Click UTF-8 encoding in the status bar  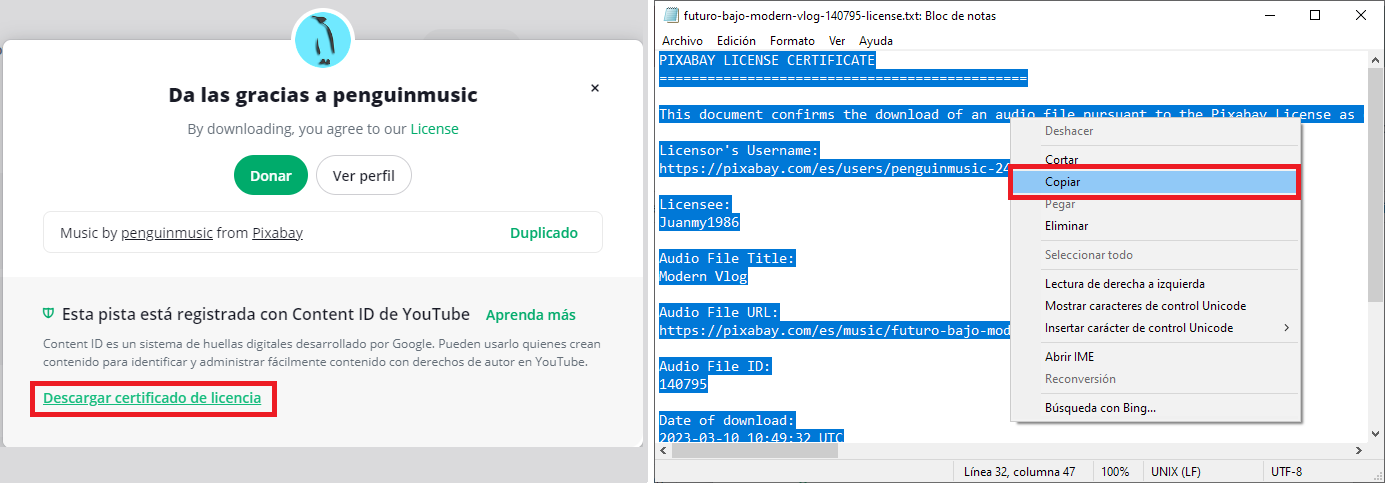tap(1286, 472)
